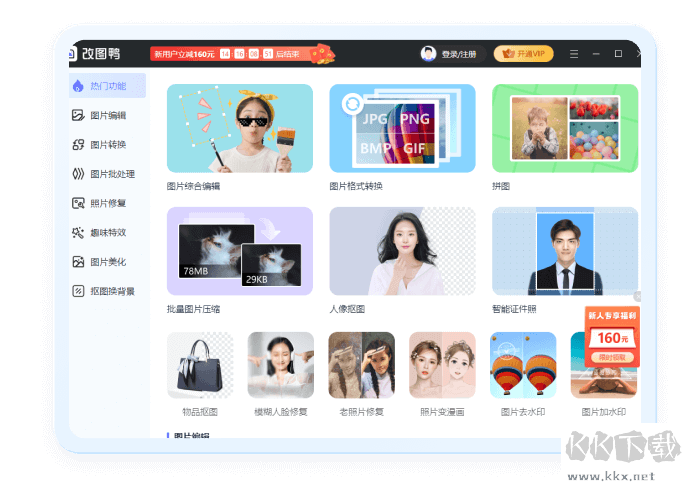682x483 pixels.
Task: Click the 图片编辑 sidebar icon
Action: click(x=78, y=115)
